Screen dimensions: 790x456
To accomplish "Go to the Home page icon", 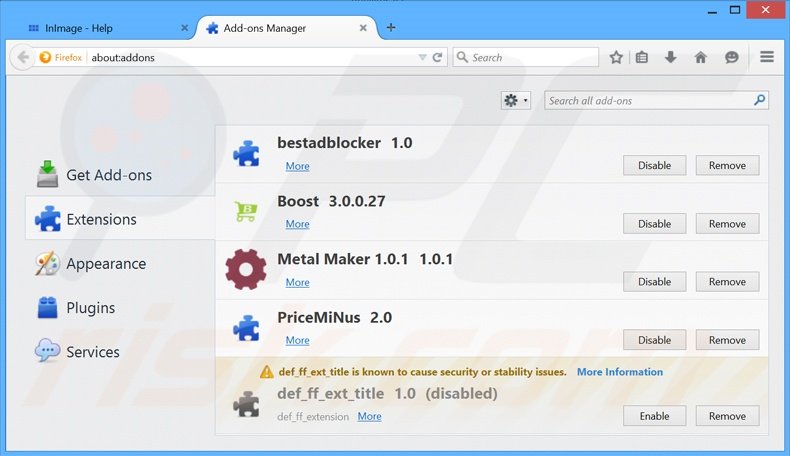I will 700,57.
